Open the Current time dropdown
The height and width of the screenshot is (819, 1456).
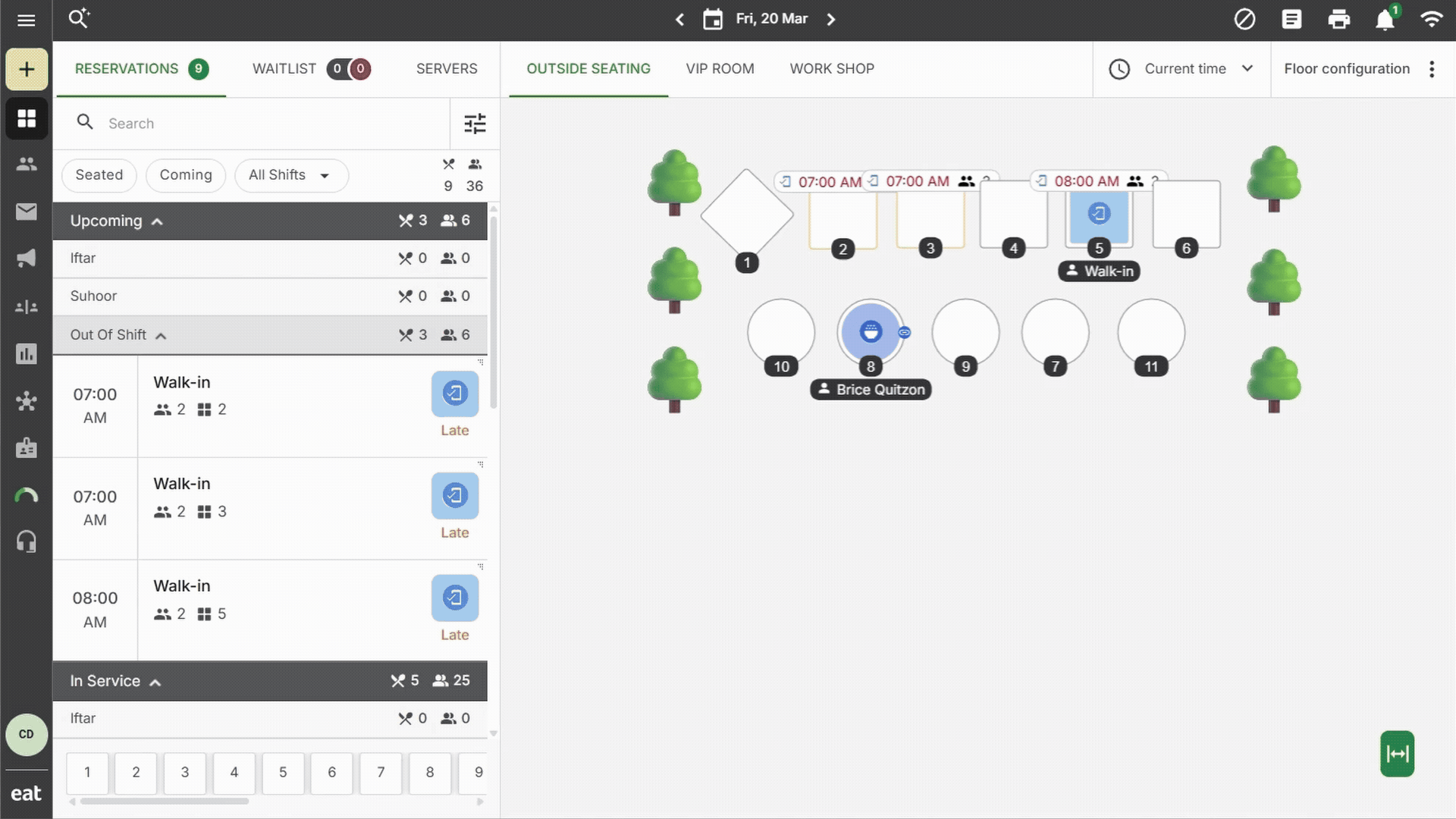(x=1184, y=69)
